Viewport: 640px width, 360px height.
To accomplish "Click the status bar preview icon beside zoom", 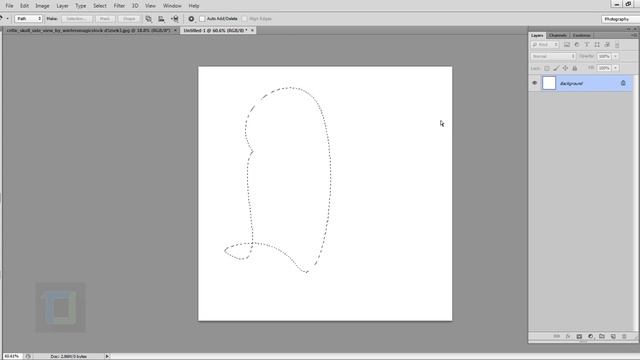I will [28, 356].
